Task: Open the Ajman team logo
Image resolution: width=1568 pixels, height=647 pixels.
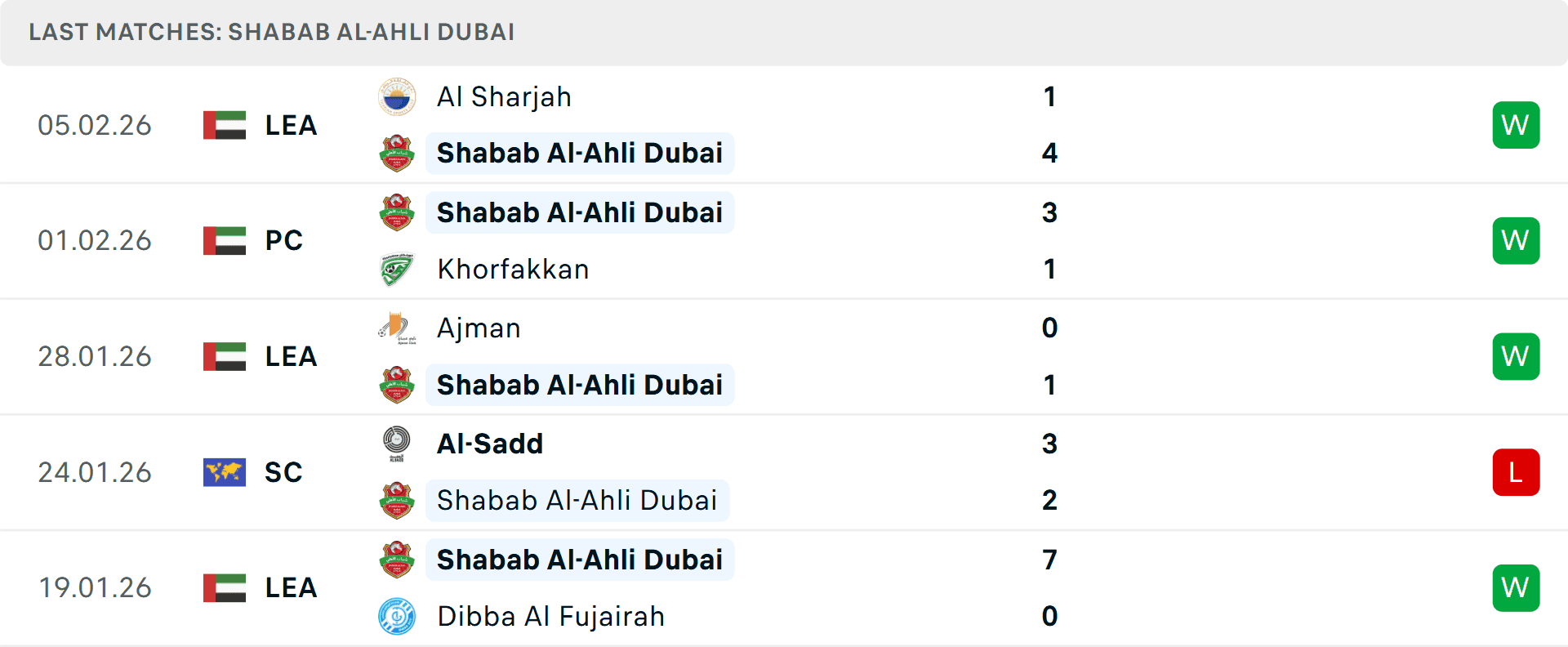Action: (397, 328)
